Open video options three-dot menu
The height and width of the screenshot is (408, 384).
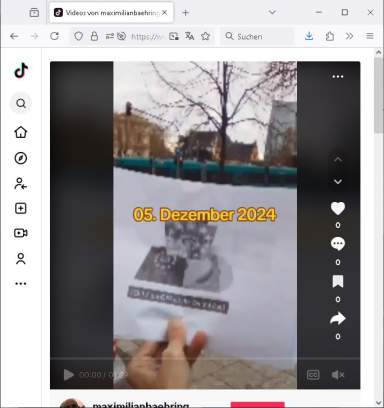tap(338, 77)
